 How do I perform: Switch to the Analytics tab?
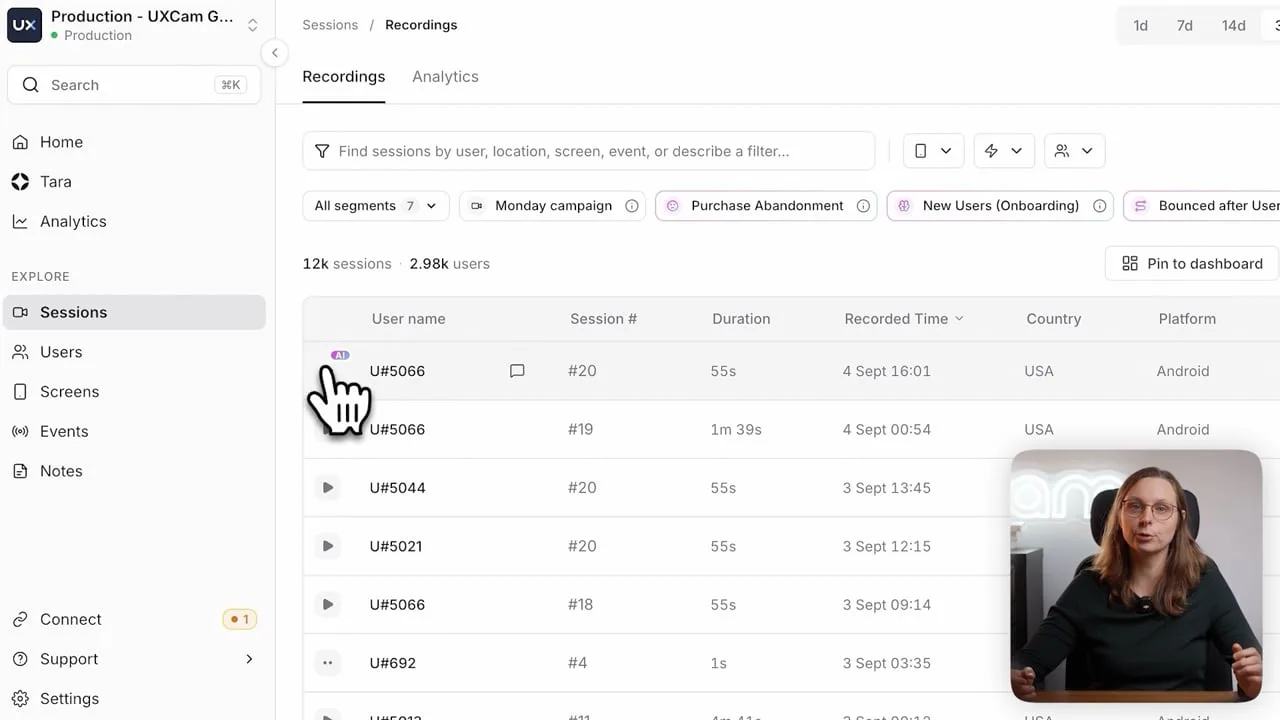point(445,77)
